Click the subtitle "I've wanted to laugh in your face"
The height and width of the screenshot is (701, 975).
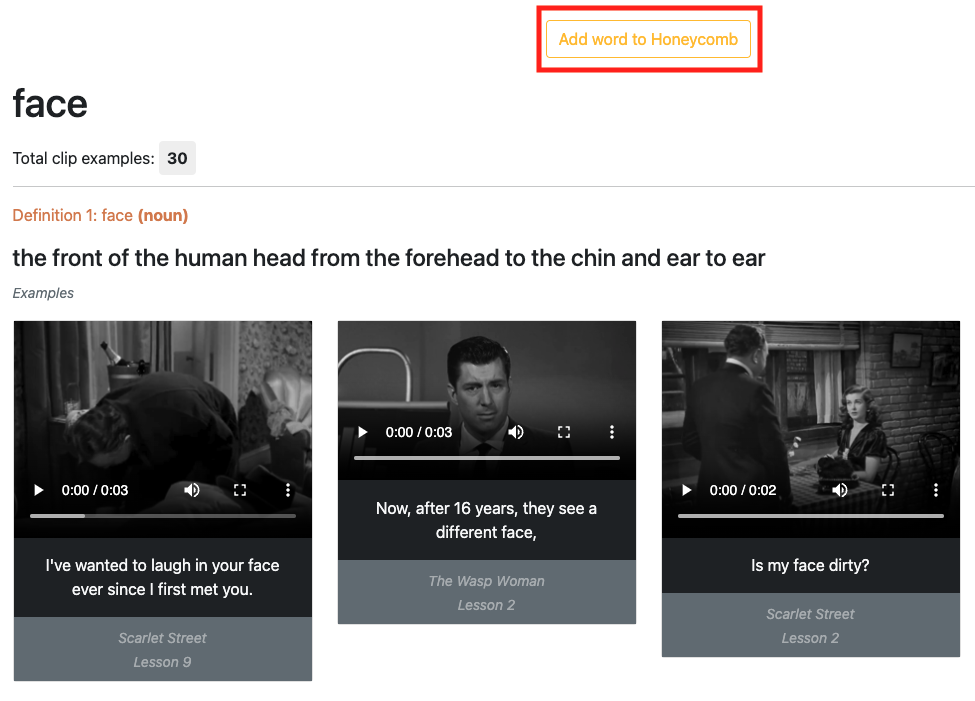pyautogui.click(x=162, y=577)
